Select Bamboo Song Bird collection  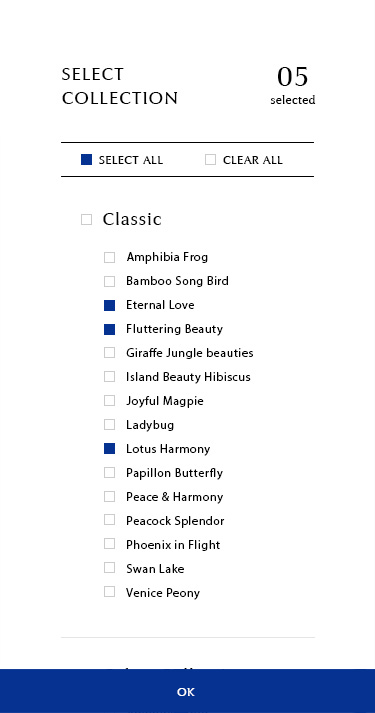(110, 281)
